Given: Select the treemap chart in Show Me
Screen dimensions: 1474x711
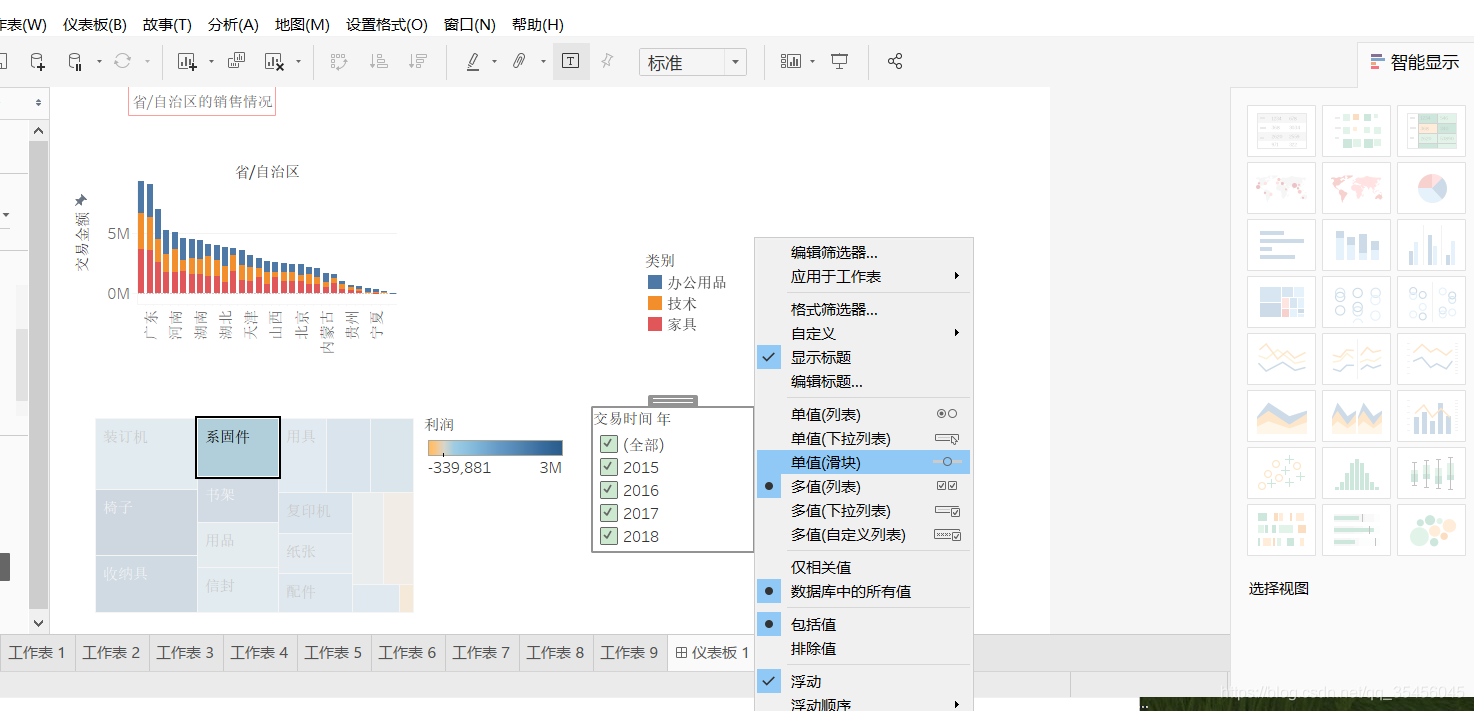Looking at the screenshot, I should (1281, 301).
